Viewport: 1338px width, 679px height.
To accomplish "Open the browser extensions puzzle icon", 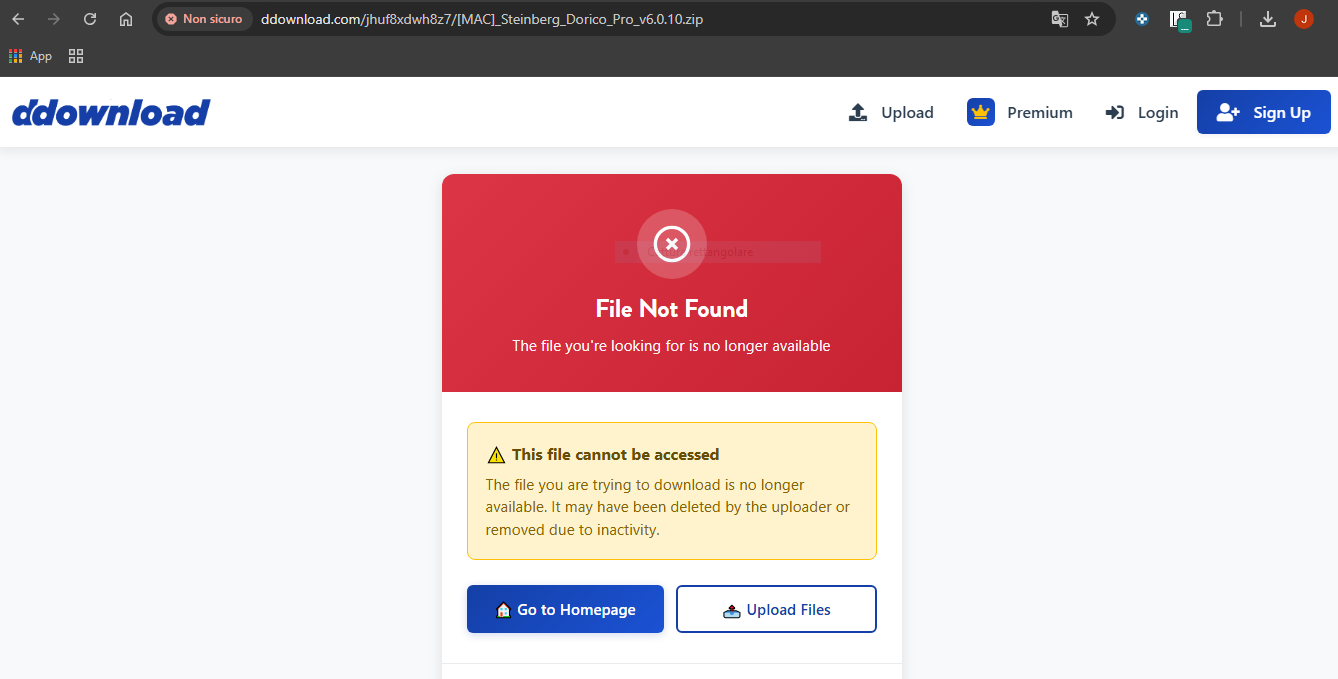I will pos(1214,19).
